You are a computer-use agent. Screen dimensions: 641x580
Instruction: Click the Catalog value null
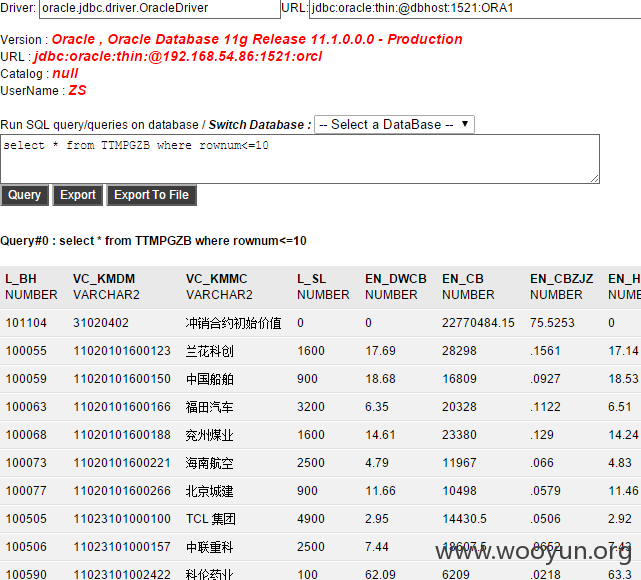[x=65, y=74]
